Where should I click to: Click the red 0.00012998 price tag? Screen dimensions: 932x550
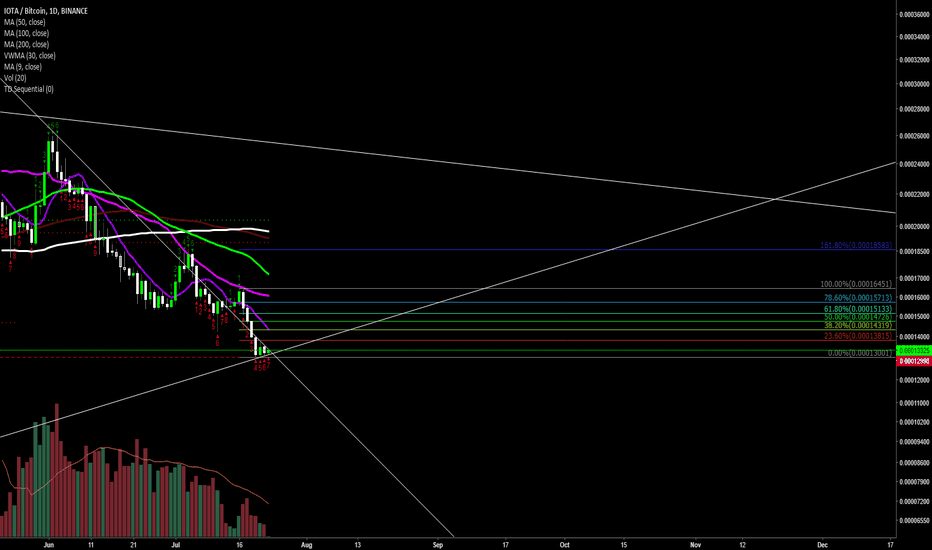(914, 362)
